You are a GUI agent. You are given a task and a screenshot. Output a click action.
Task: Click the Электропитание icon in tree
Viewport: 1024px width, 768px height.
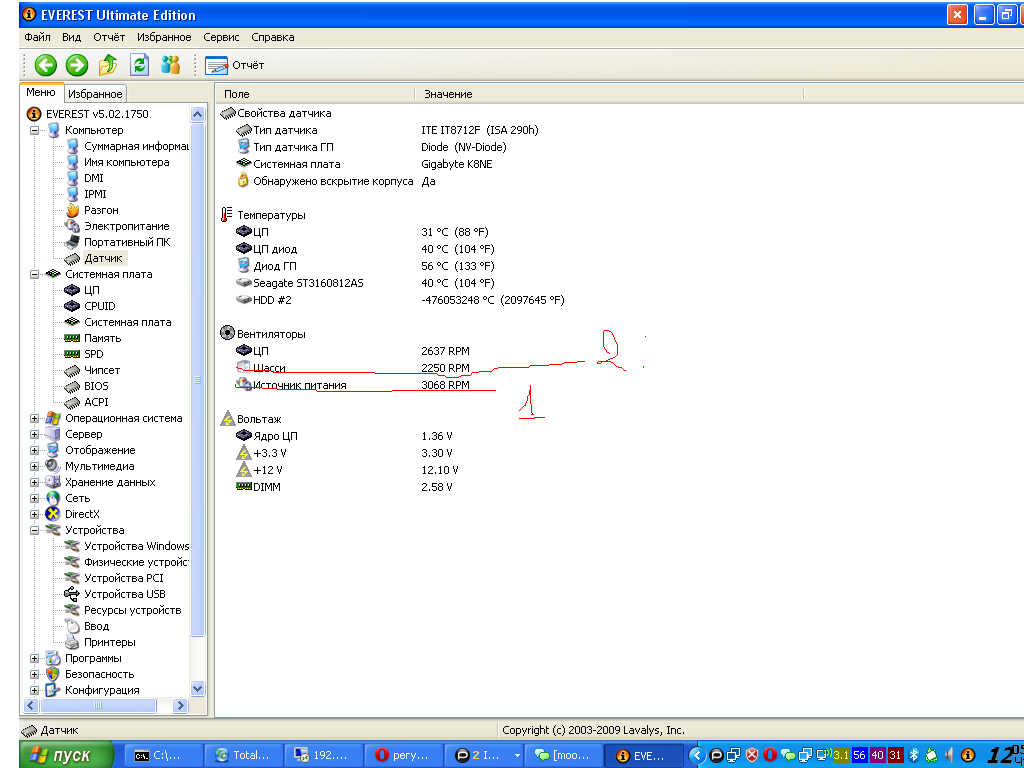pos(72,226)
